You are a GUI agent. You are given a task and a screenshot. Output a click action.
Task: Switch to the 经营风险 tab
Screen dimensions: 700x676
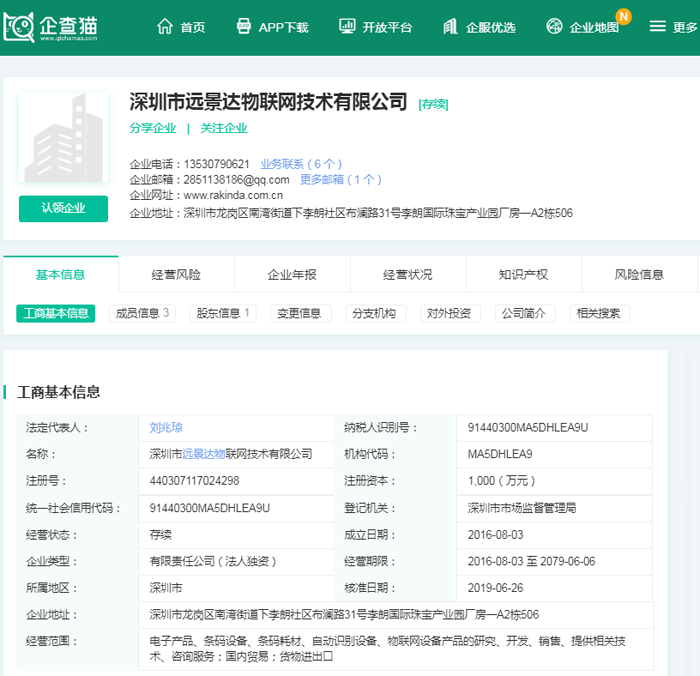point(176,275)
